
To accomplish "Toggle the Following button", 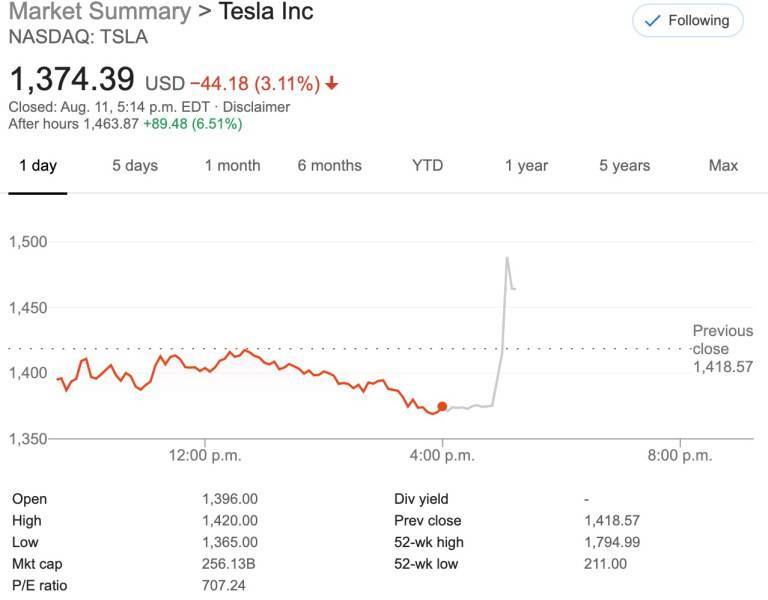I will coord(687,21).
